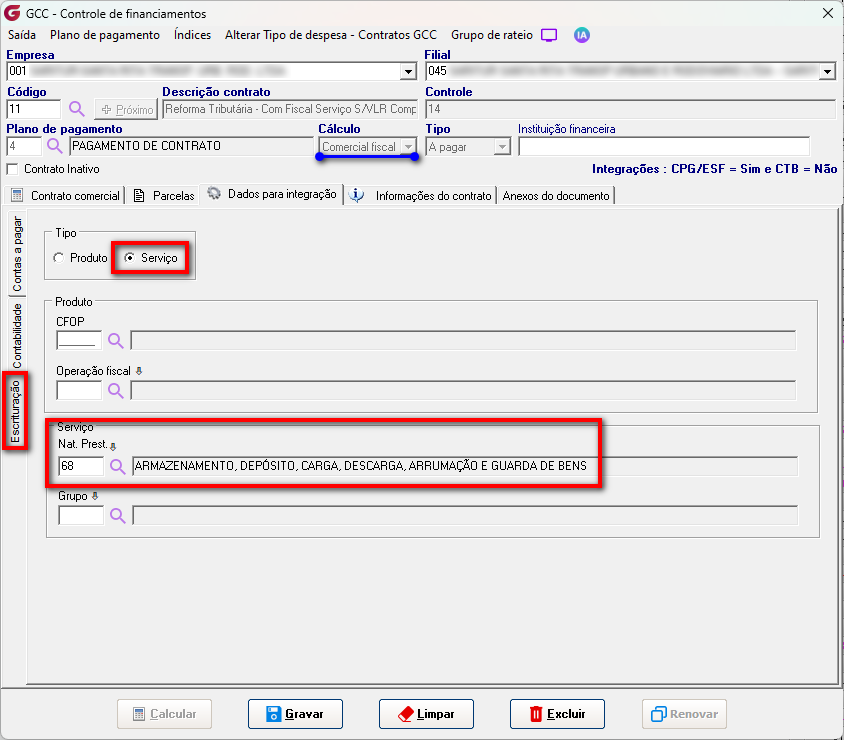Open the Cálculo Comercial fiscal dropdown
Viewport: 844px width, 740px height.
pos(409,146)
